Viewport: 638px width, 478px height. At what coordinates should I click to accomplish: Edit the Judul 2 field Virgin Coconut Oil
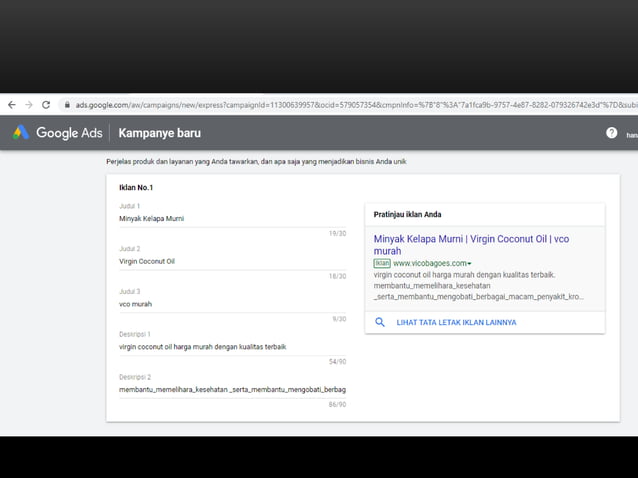point(230,261)
